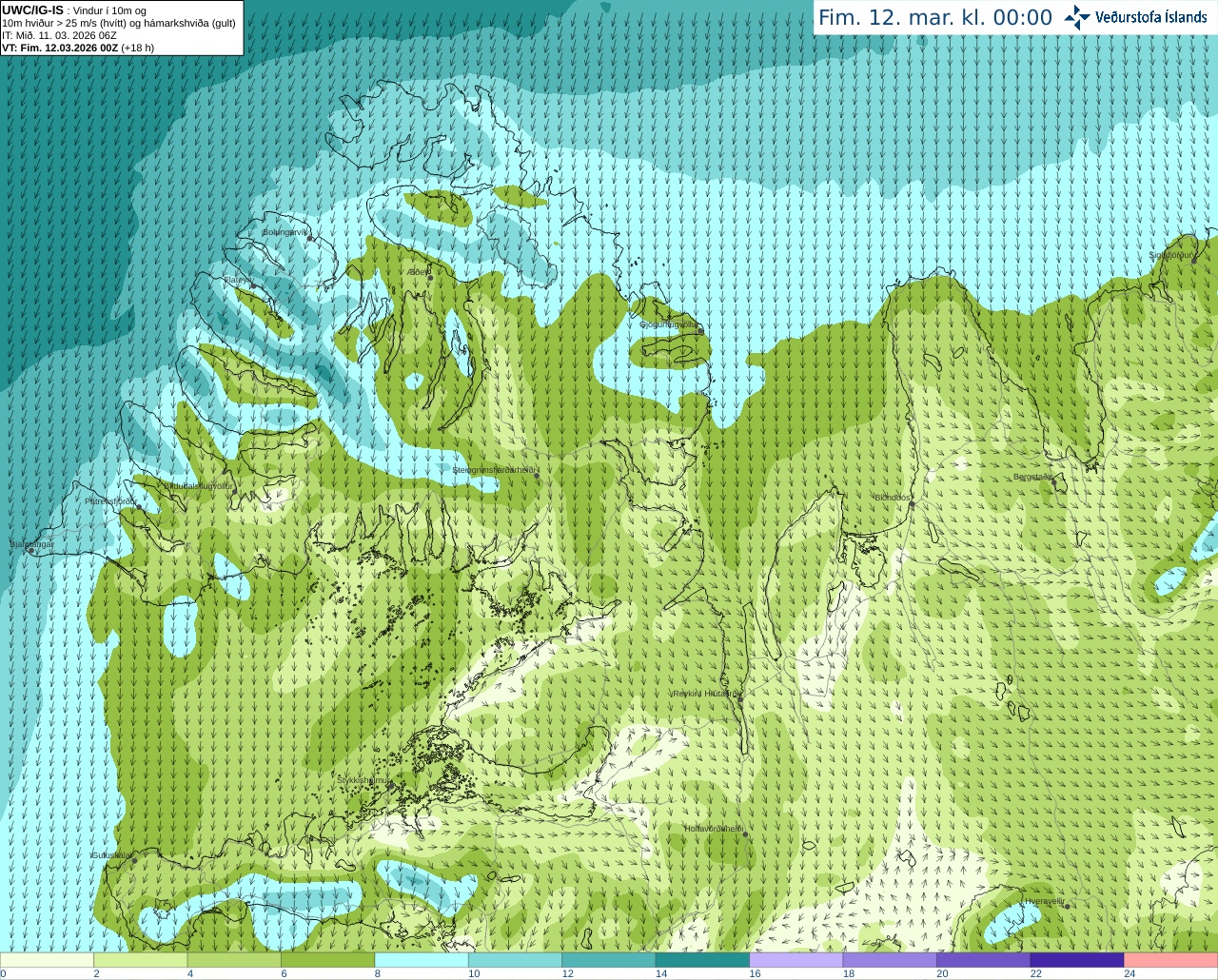Select the 18–20 m/s purple legend swatch
This screenshot has width=1218, height=980.
click(x=890, y=960)
